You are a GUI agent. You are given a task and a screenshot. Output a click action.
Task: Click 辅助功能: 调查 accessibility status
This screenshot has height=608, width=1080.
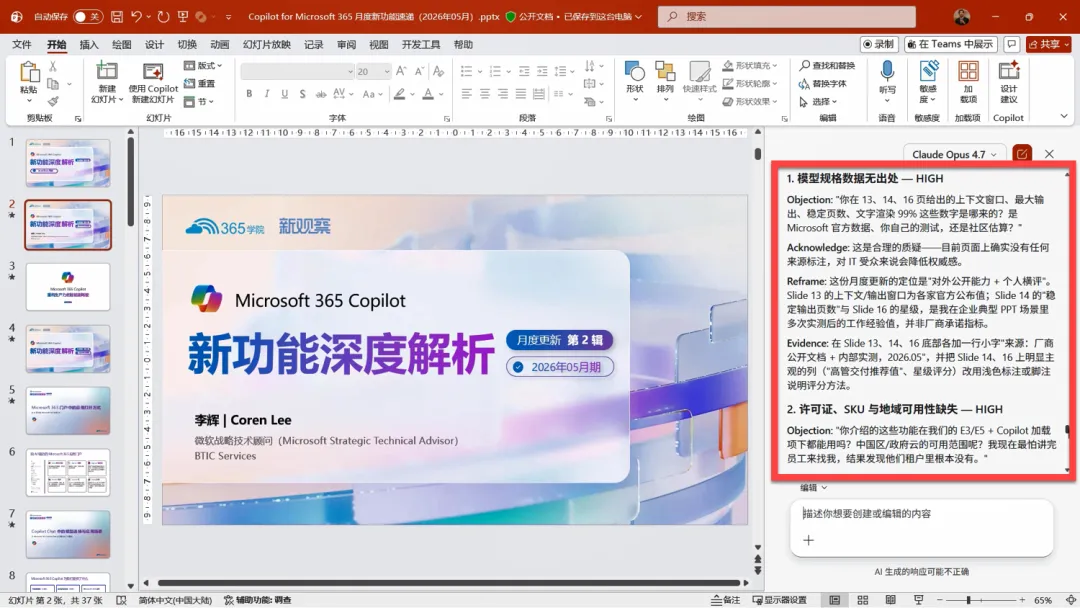[258, 600]
